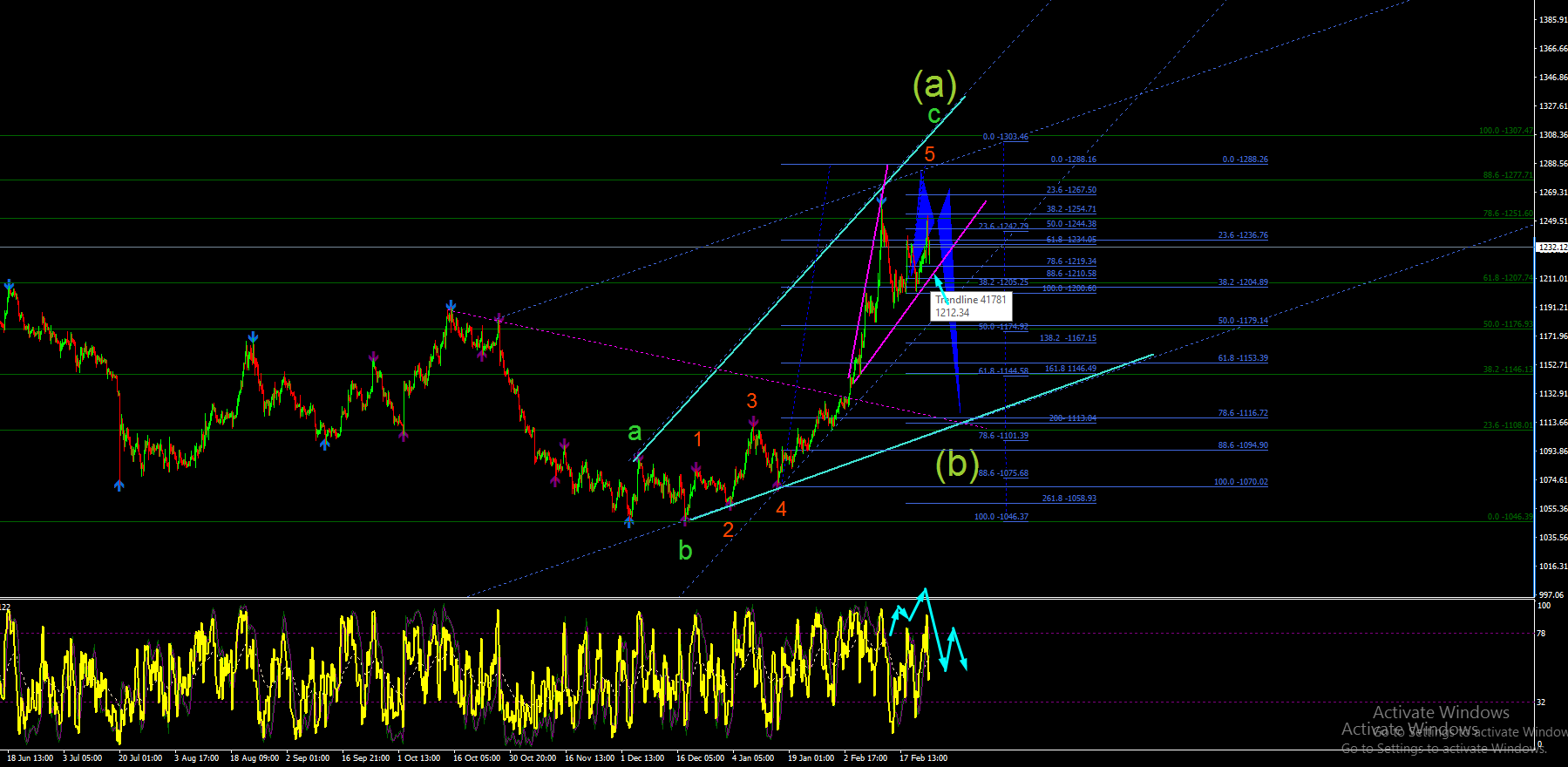Click the 261.8 -1058.93 Fibonacci level label
Viewport: 1568px width, 767px height.
(1069, 499)
